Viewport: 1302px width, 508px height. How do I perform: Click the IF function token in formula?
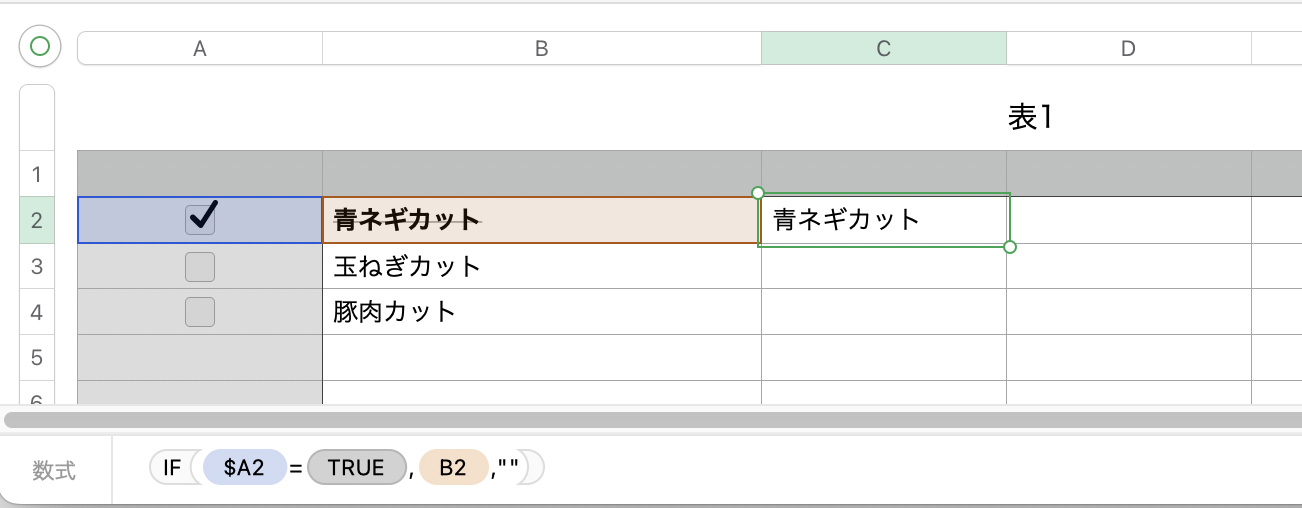tap(172, 468)
